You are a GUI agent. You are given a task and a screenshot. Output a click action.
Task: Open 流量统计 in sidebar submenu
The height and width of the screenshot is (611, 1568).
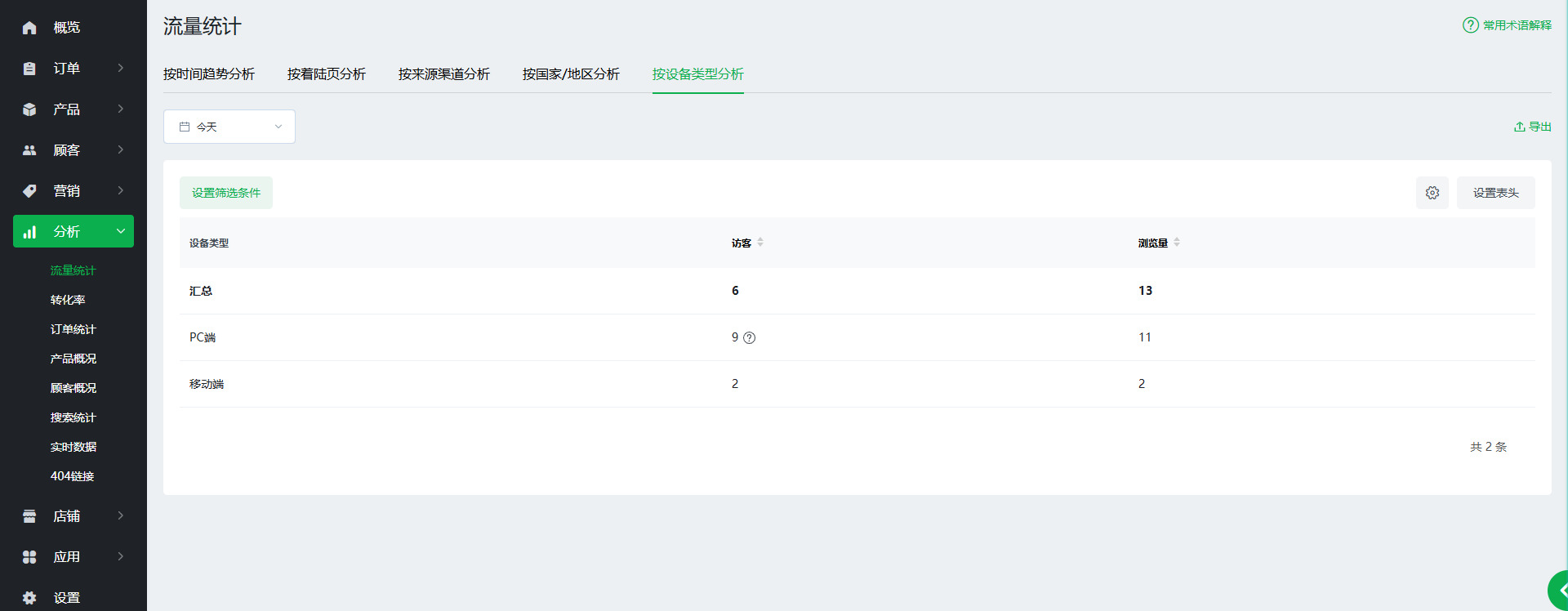coord(73,270)
